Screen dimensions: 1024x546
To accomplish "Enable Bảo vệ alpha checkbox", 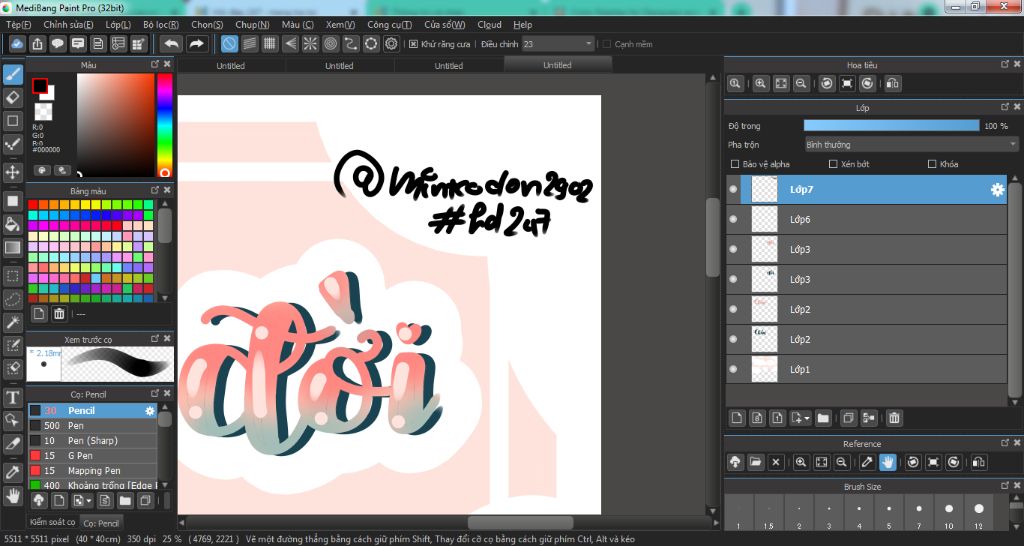I will [x=735, y=164].
